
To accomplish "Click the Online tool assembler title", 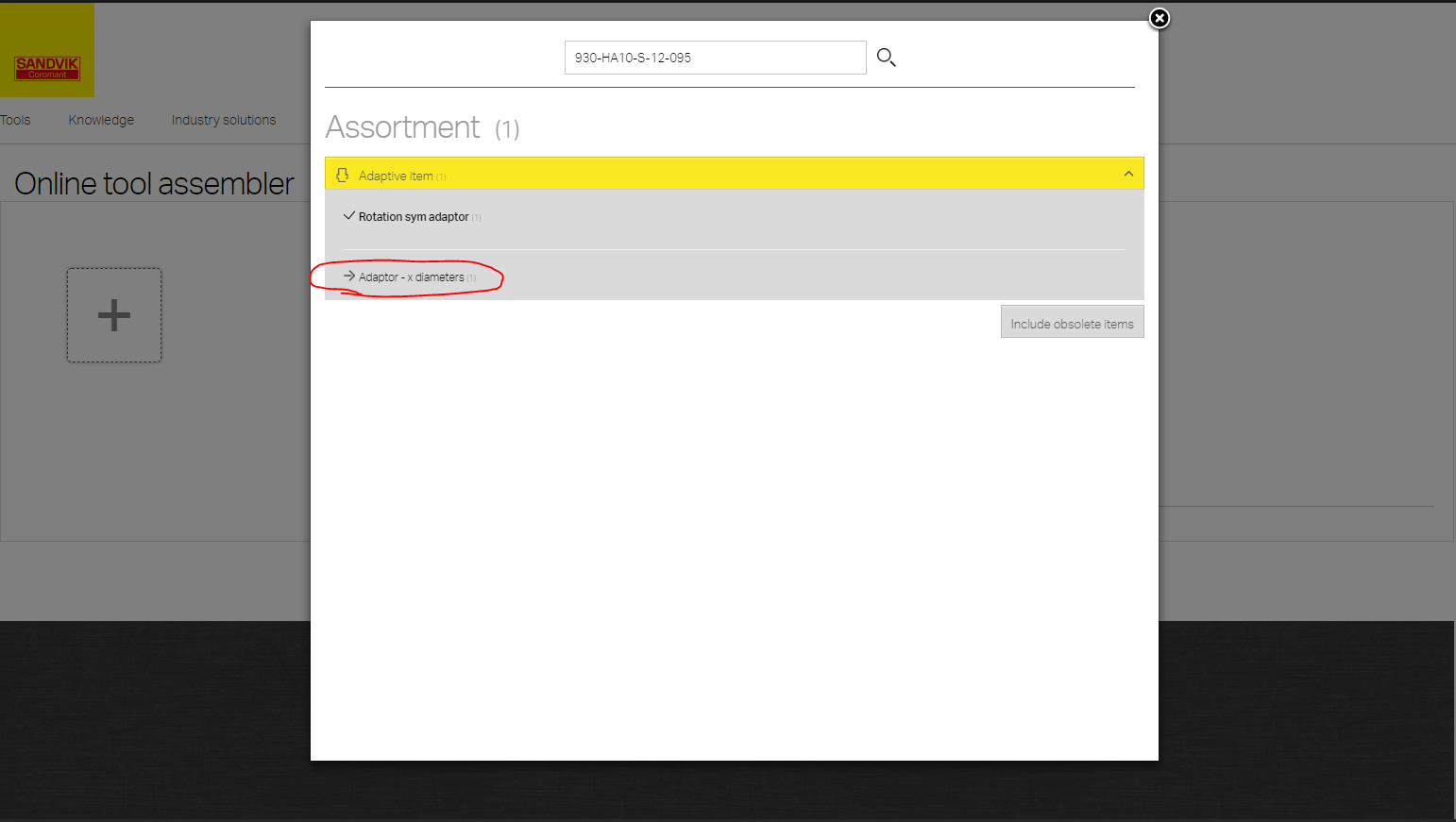I will [155, 183].
